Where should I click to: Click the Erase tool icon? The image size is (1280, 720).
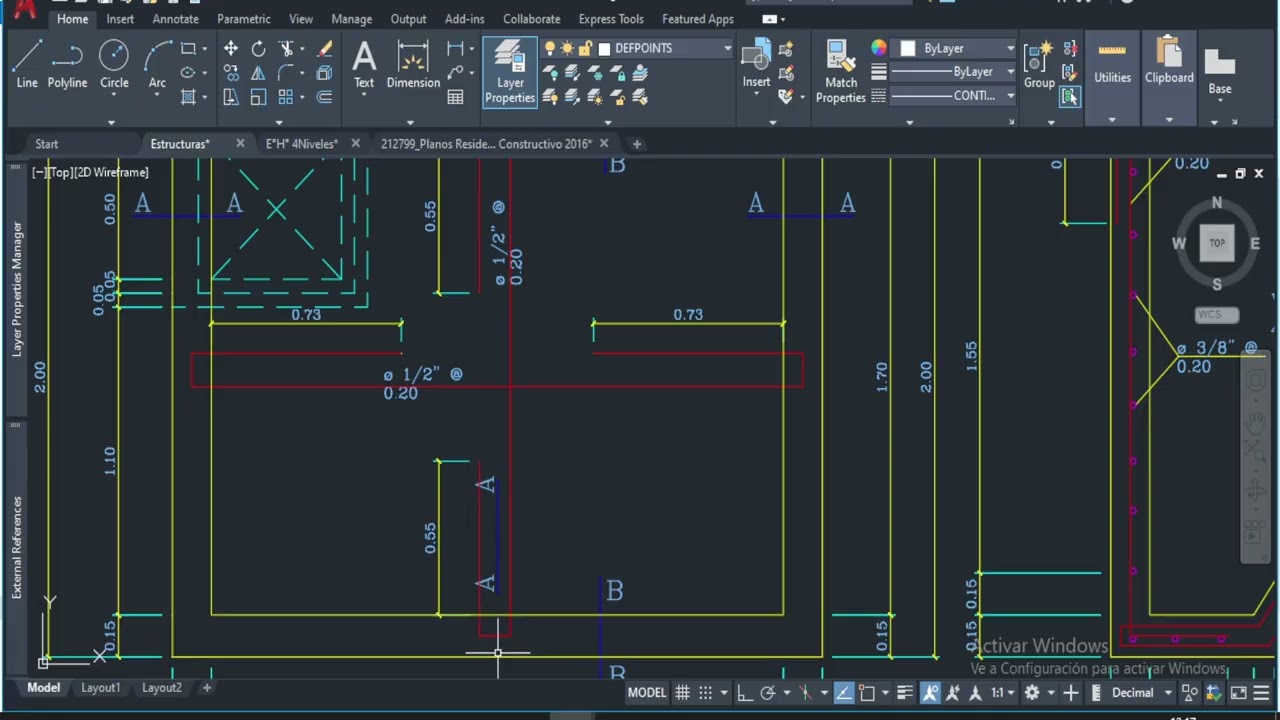tap(325, 49)
